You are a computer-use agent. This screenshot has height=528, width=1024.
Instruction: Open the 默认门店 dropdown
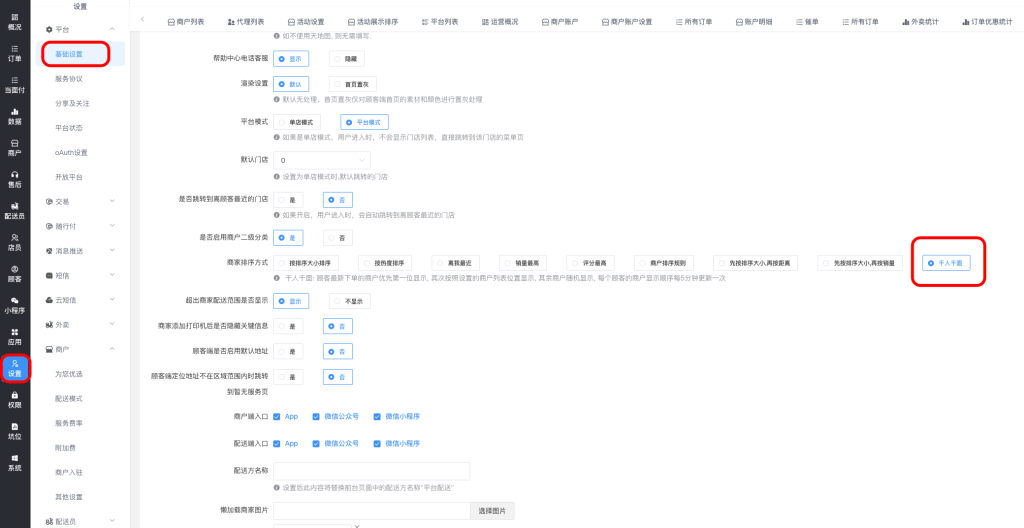(x=322, y=160)
